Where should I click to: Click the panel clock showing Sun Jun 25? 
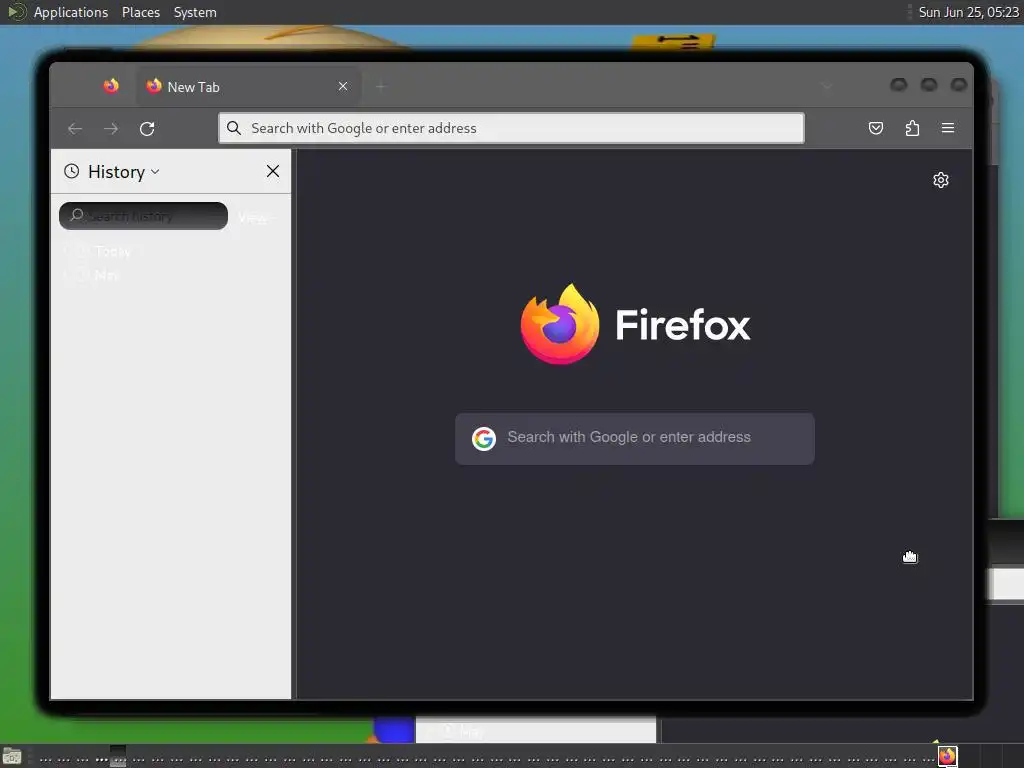968,12
